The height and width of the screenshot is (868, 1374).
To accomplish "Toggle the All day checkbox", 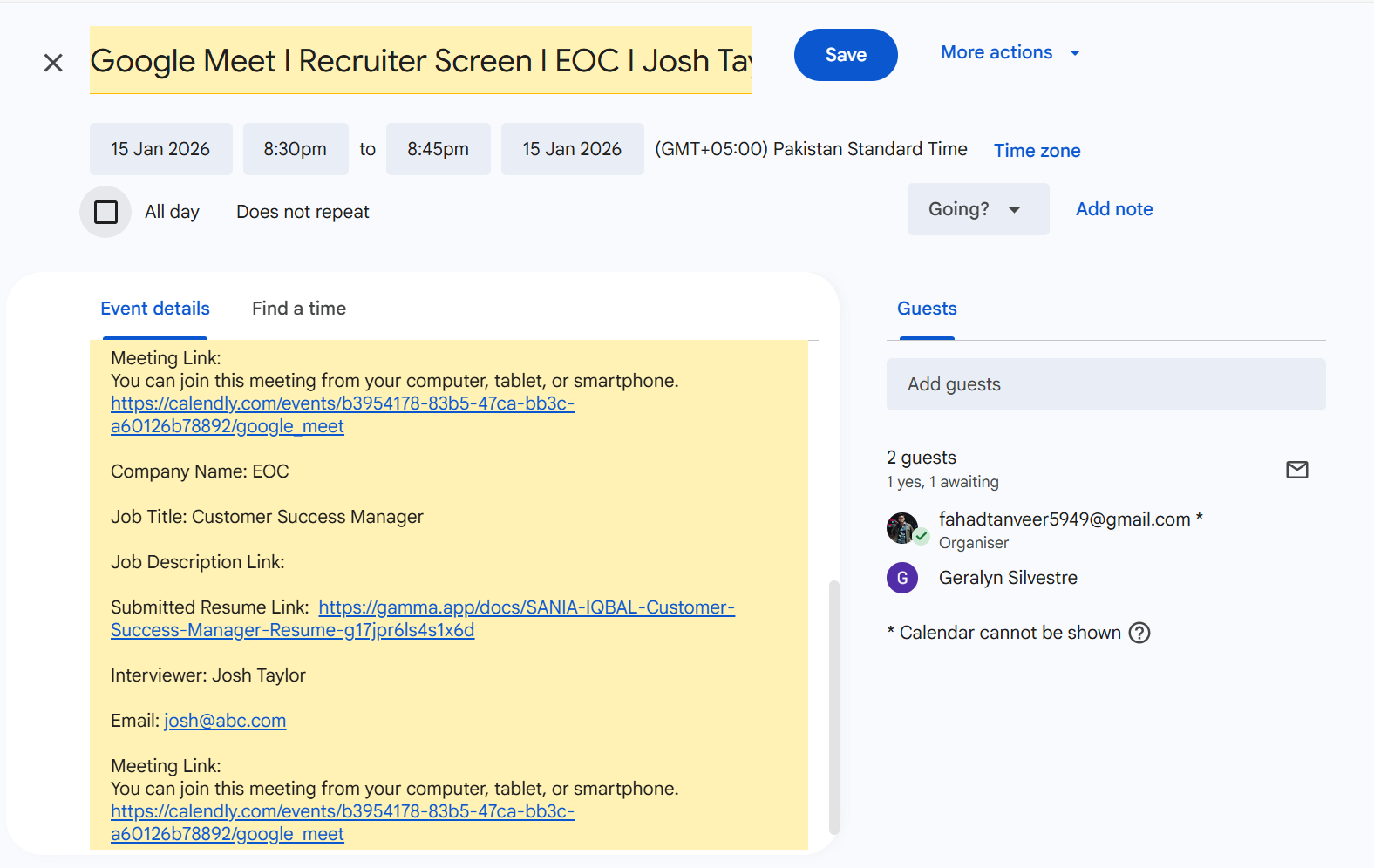I will click(105, 212).
